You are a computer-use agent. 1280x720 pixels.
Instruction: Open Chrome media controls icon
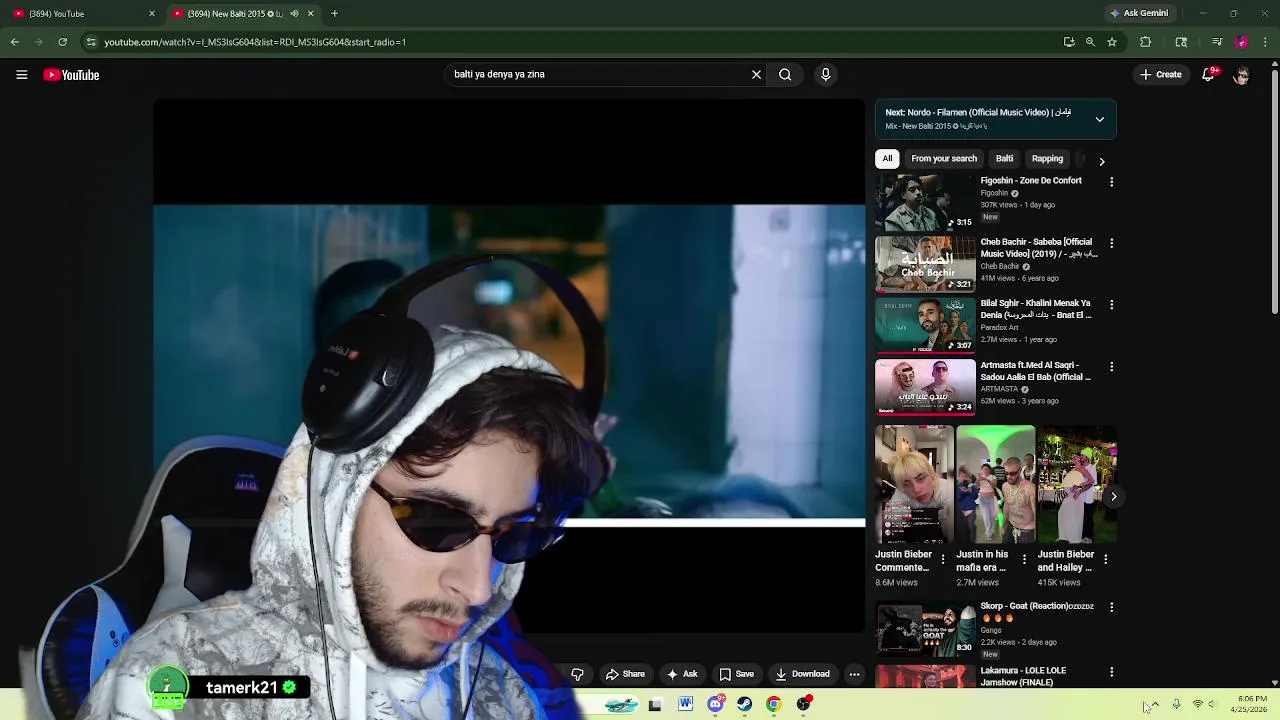pyautogui.click(x=1217, y=42)
